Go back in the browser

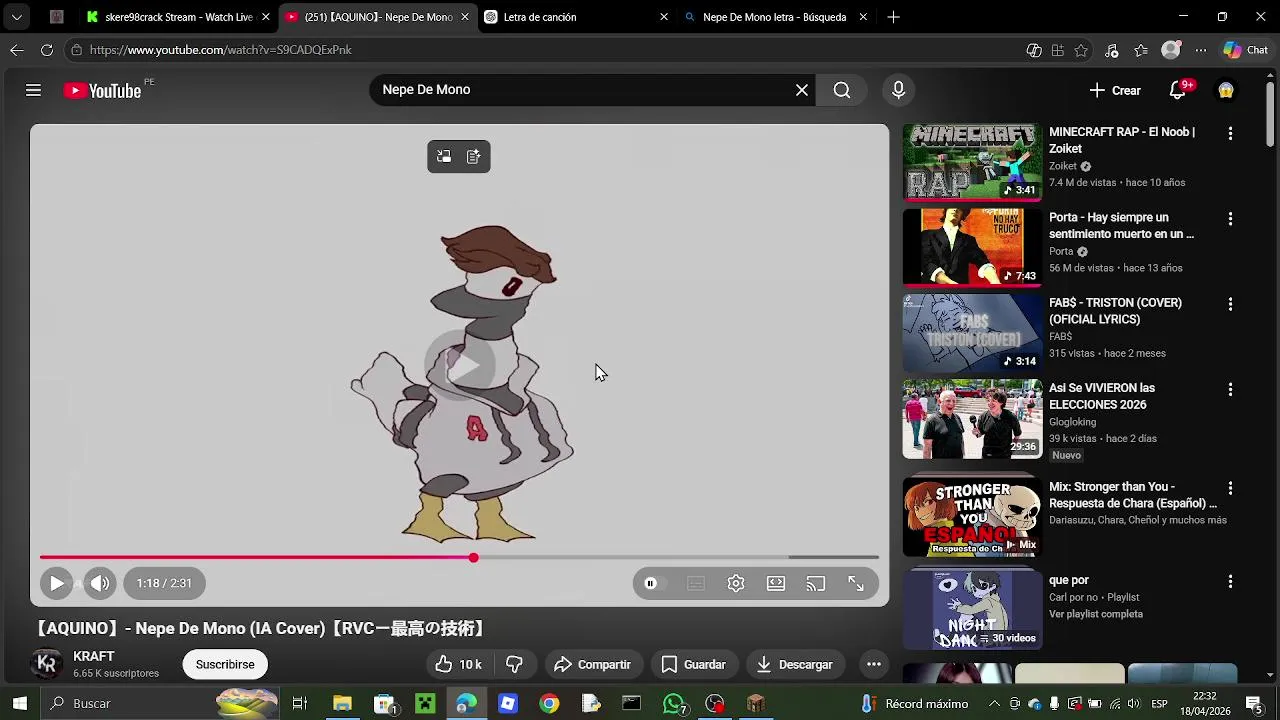[x=17, y=50]
